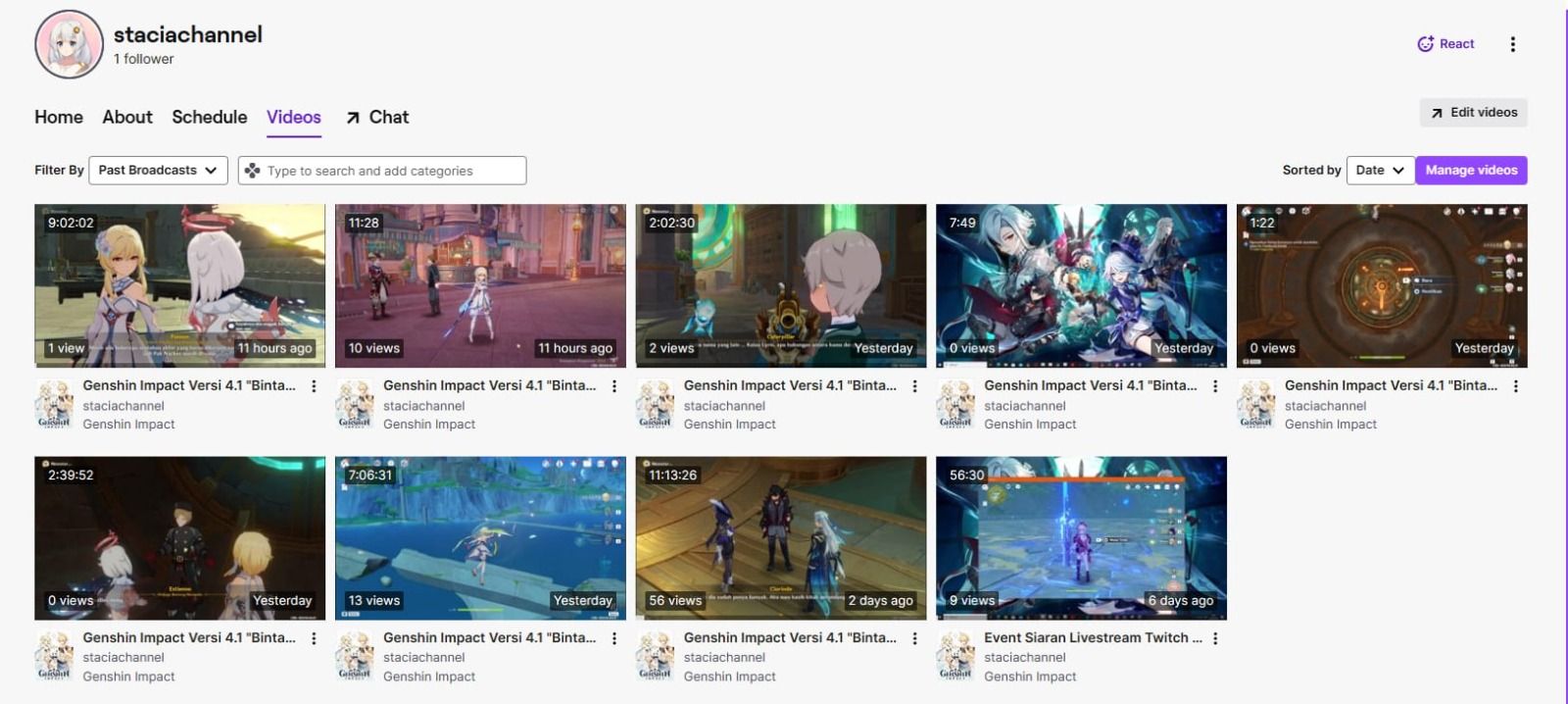Click the Manage videos button
1568x704 pixels.
(1471, 171)
